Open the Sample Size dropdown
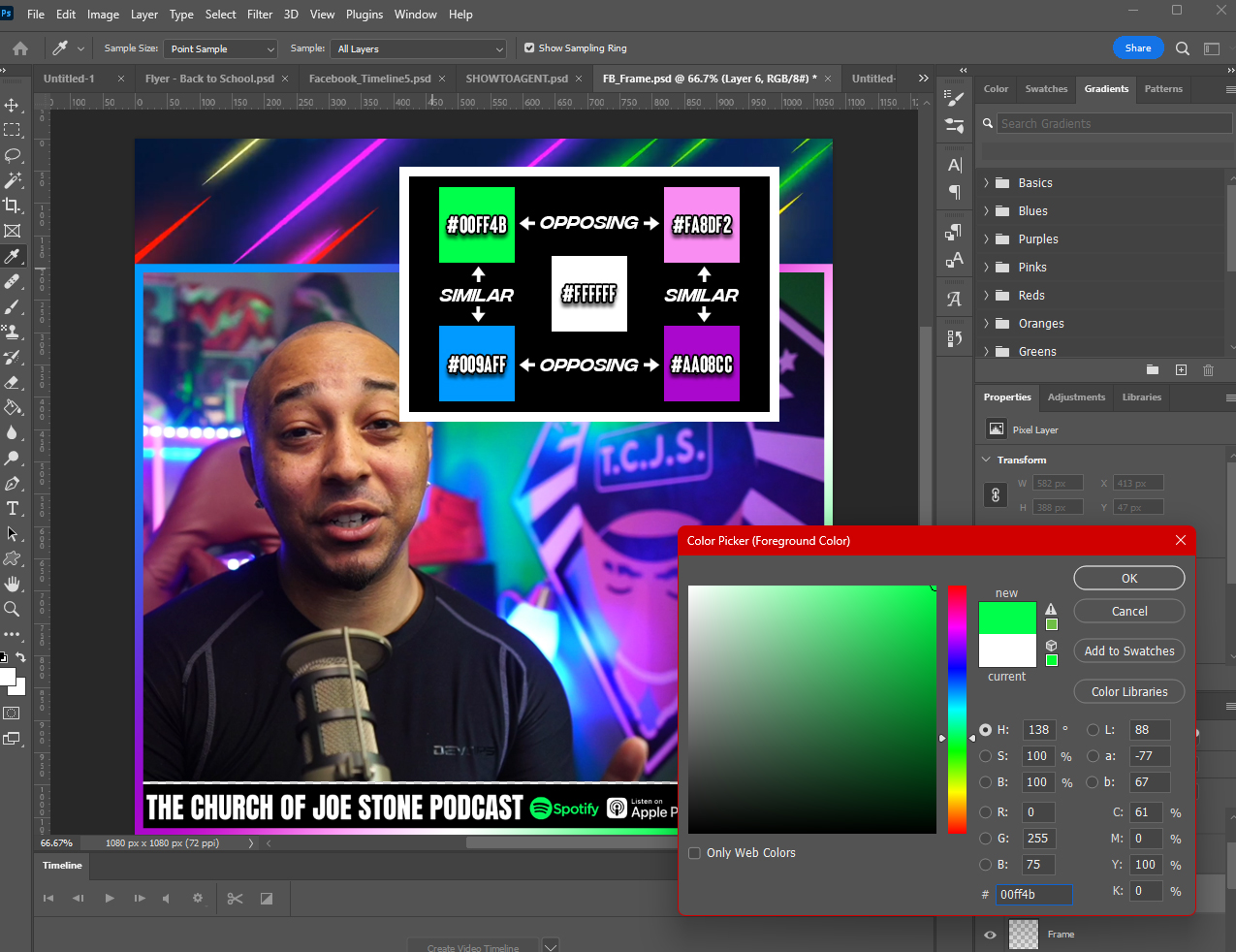 click(221, 48)
